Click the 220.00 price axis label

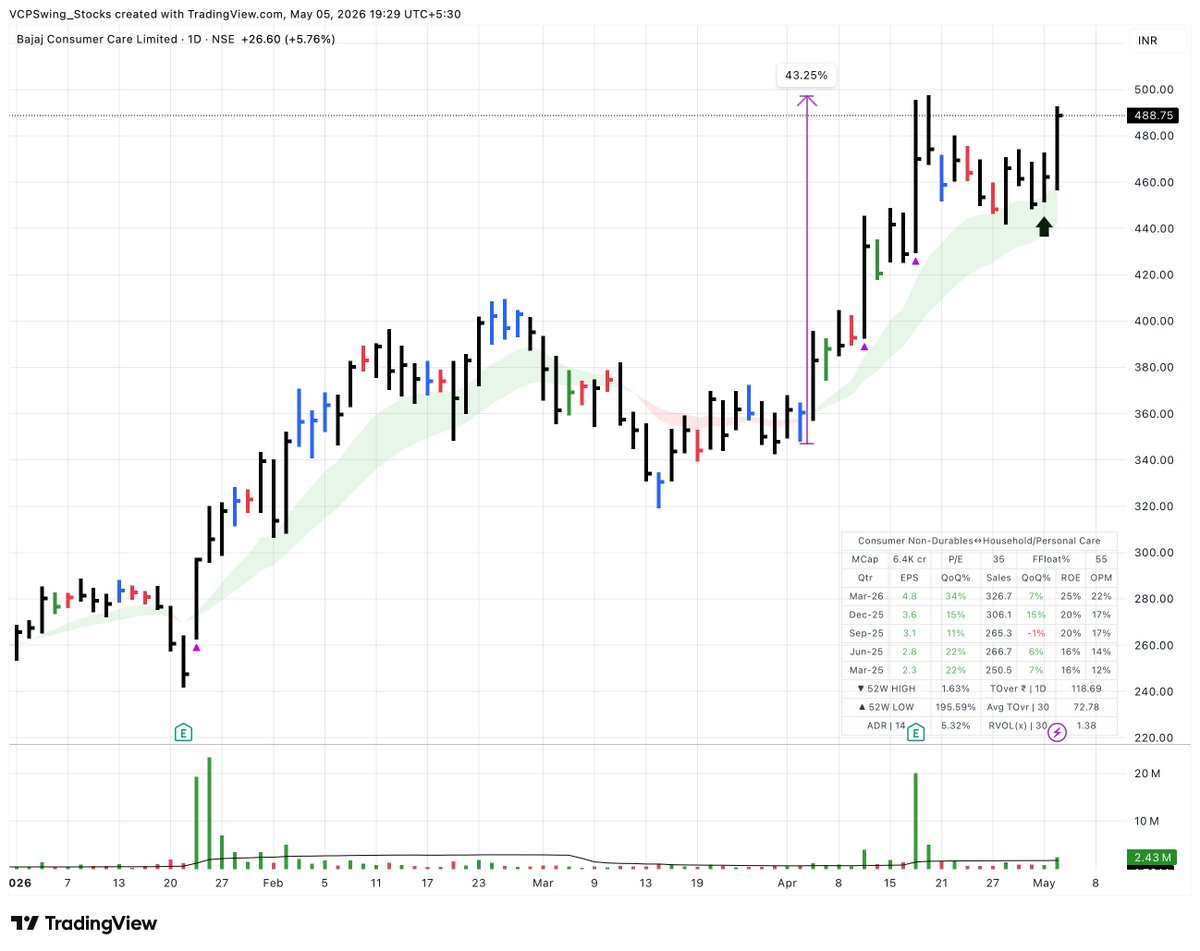(1153, 738)
